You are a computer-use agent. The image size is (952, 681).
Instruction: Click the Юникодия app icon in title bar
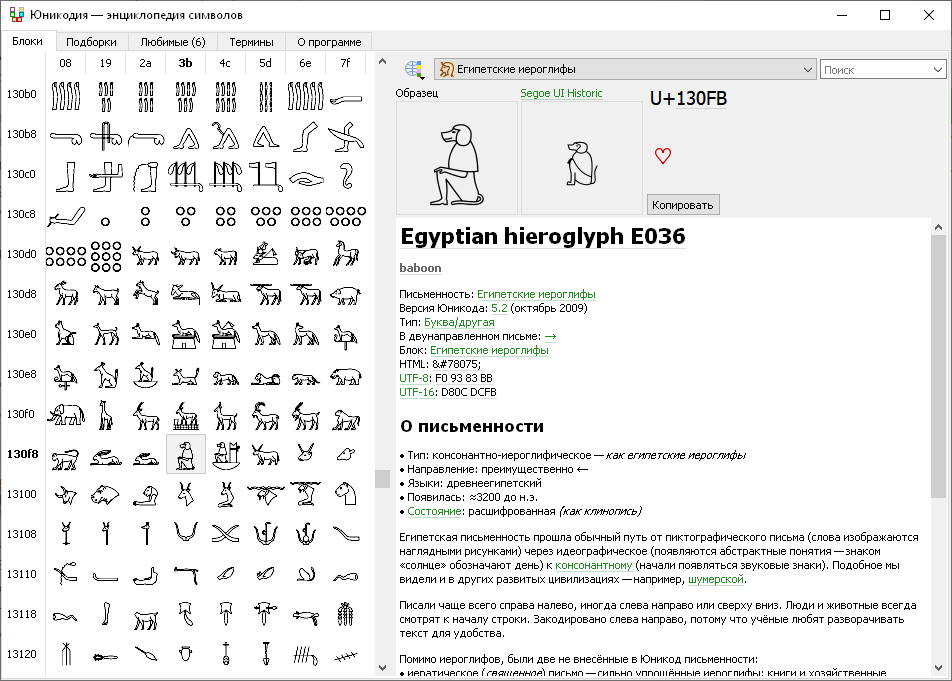click(x=16, y=15)
